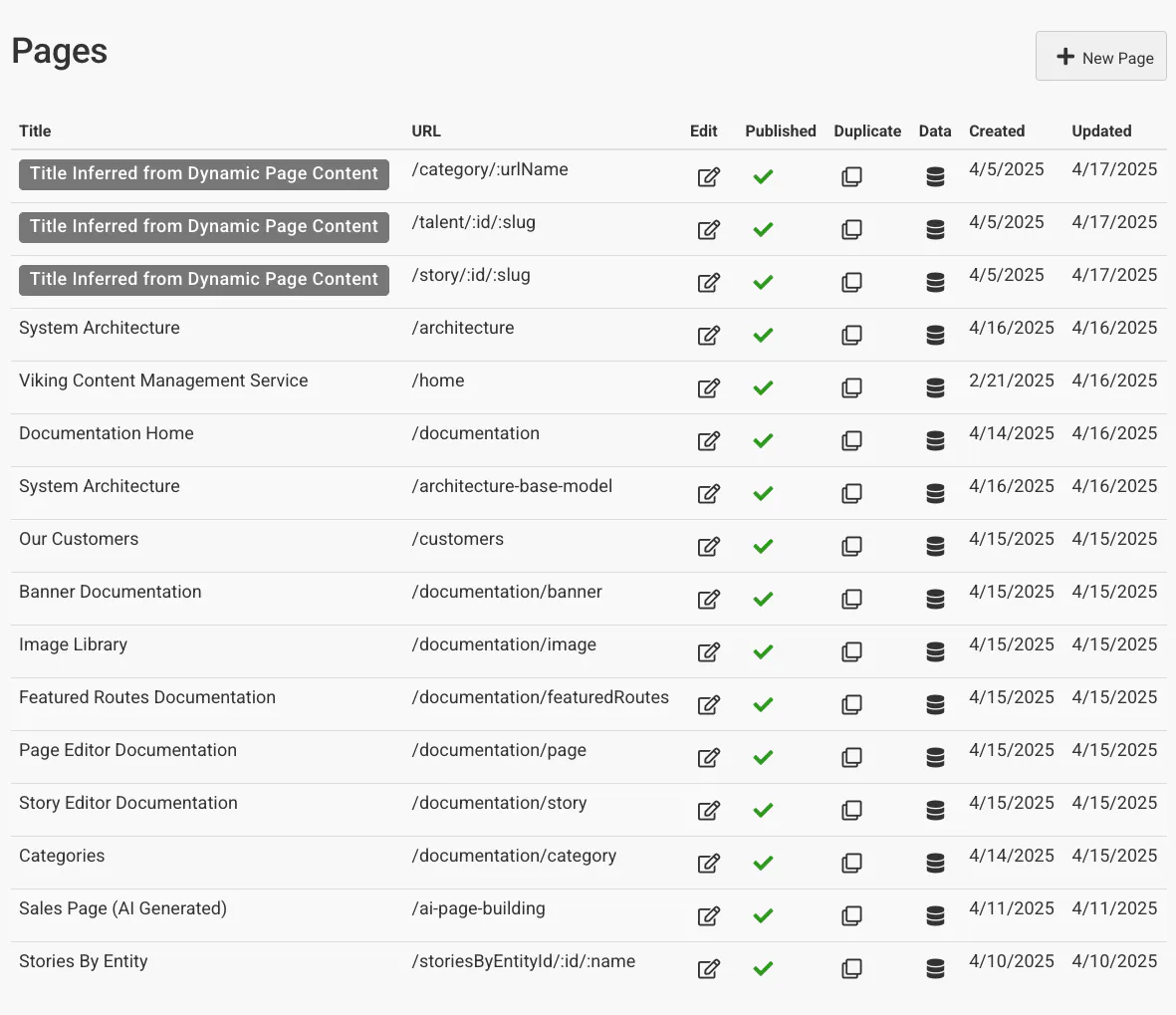Viewport: 1176px width, 1015px height.
Task: Click the Created column header
Action: tap(996, 130)
